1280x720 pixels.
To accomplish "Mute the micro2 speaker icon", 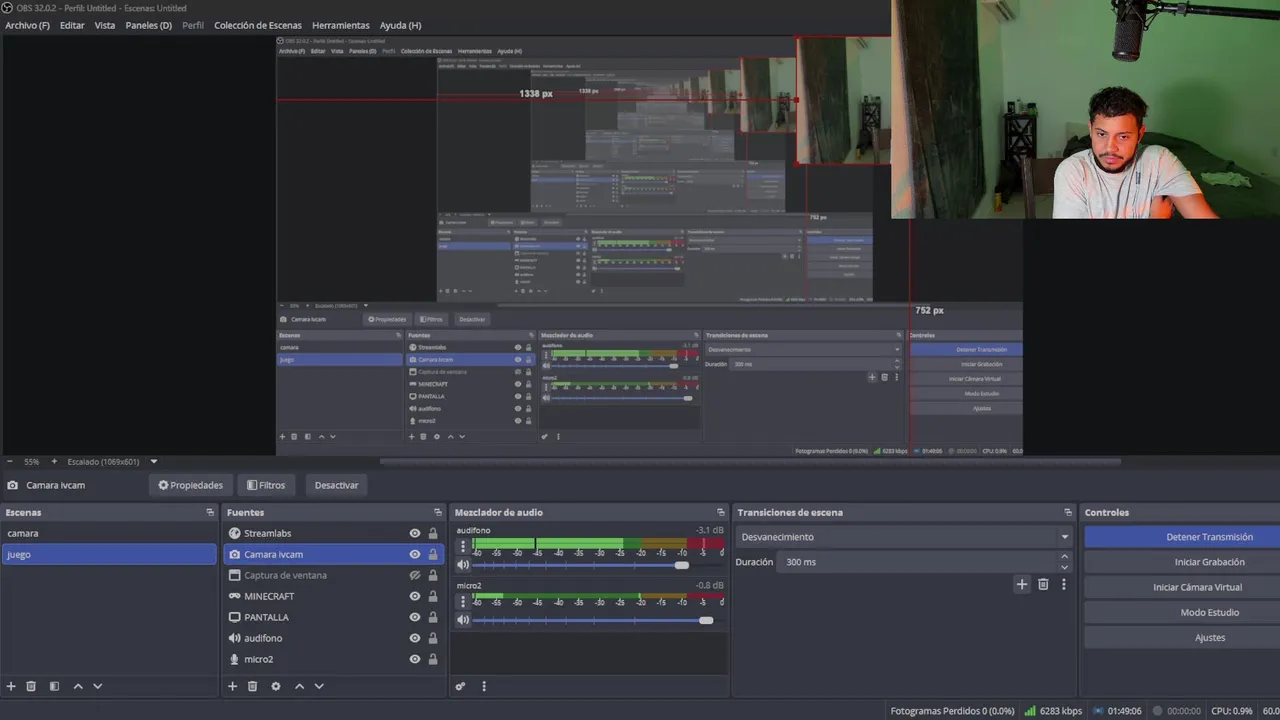I will (x=463, y=620).
